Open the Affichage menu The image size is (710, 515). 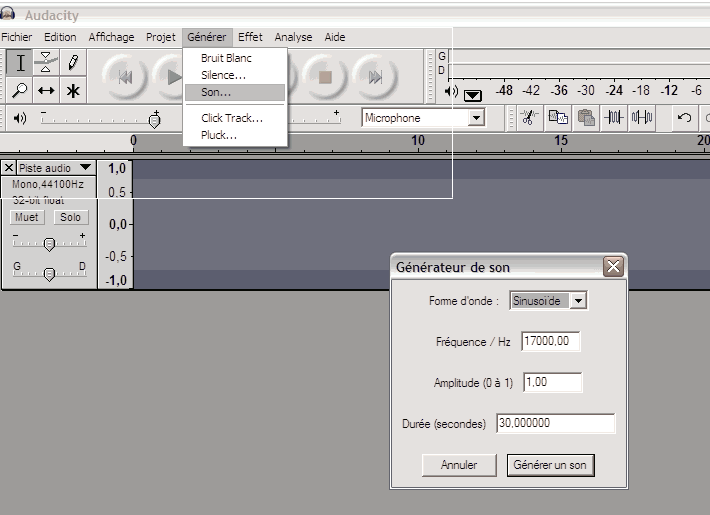(x=111, y=37)
